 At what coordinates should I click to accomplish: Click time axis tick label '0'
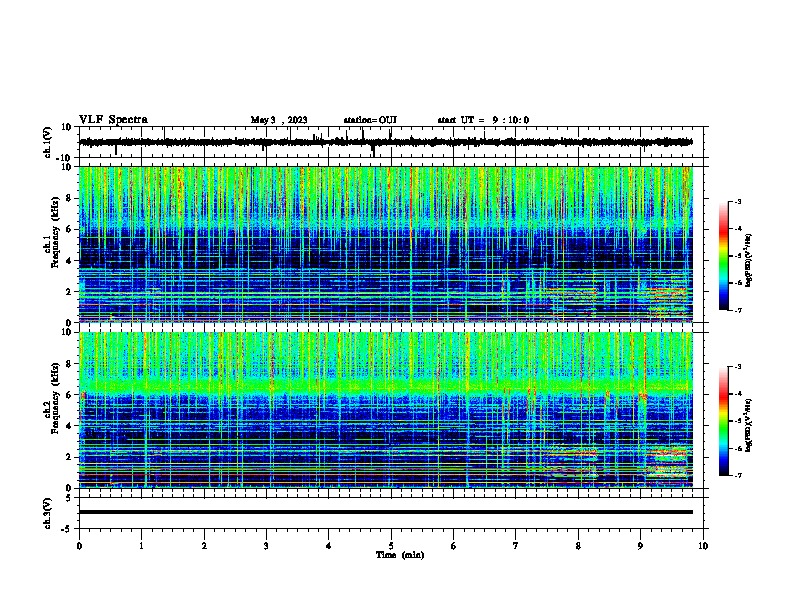[79, 546]
